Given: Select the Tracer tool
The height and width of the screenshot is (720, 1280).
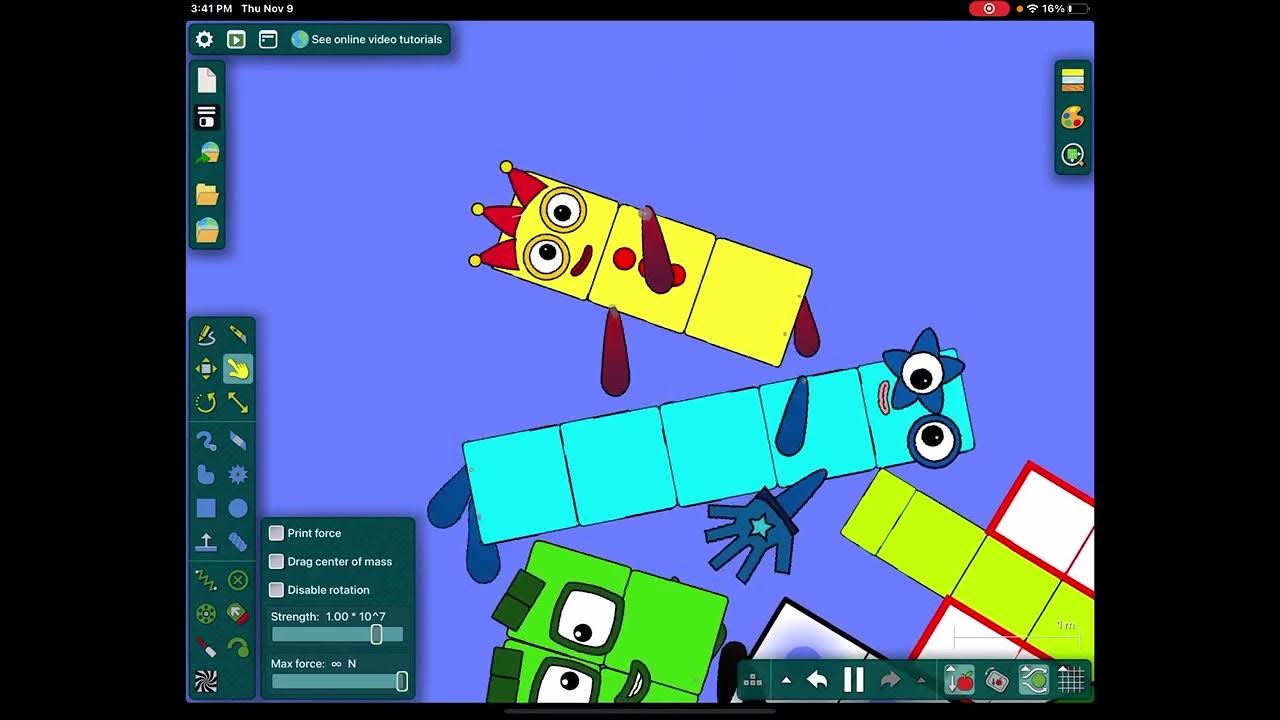Looking at the screenshot, I should (x=238, y=647).
